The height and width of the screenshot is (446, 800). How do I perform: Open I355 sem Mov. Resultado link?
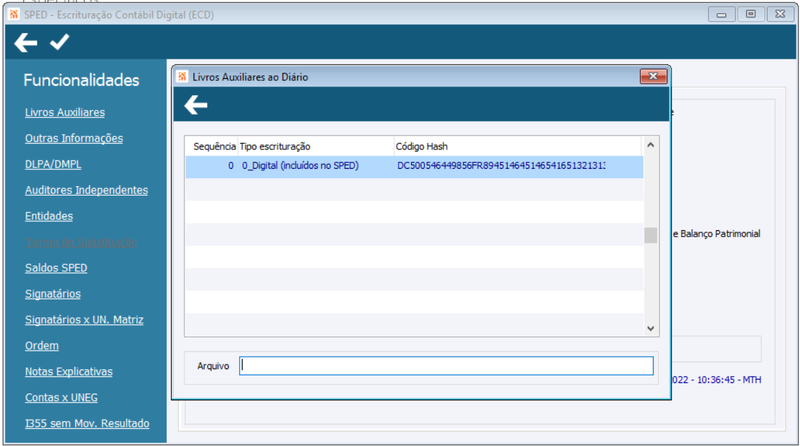[x=87, y=424]
